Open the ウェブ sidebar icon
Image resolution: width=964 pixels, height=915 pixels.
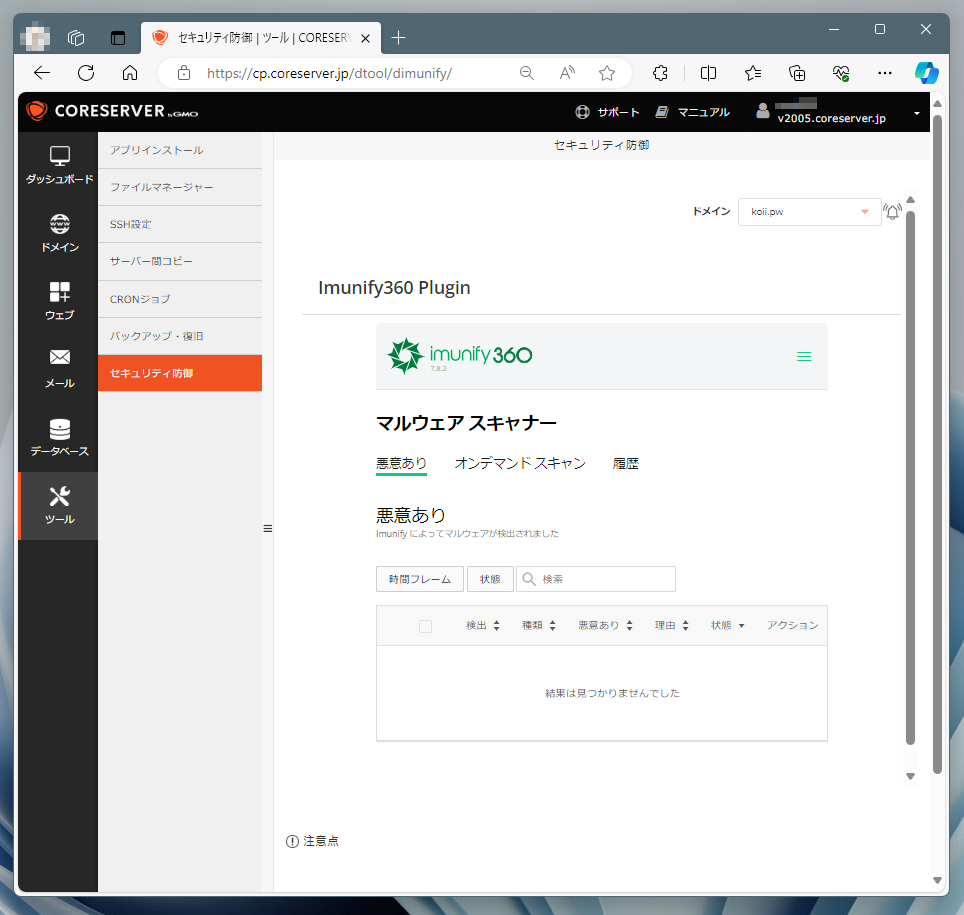tap(59, 301)
